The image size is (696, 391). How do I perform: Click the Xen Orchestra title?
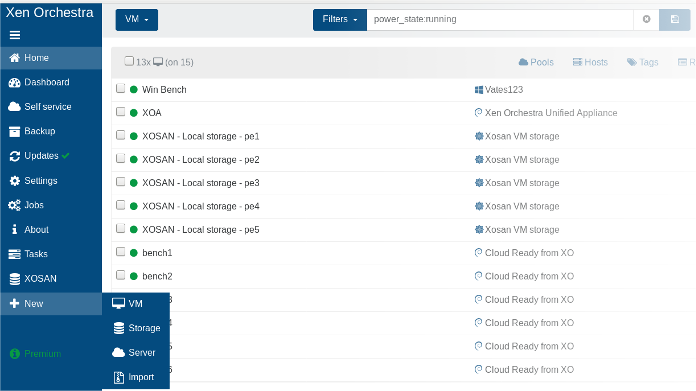click(x=50, y=13)
